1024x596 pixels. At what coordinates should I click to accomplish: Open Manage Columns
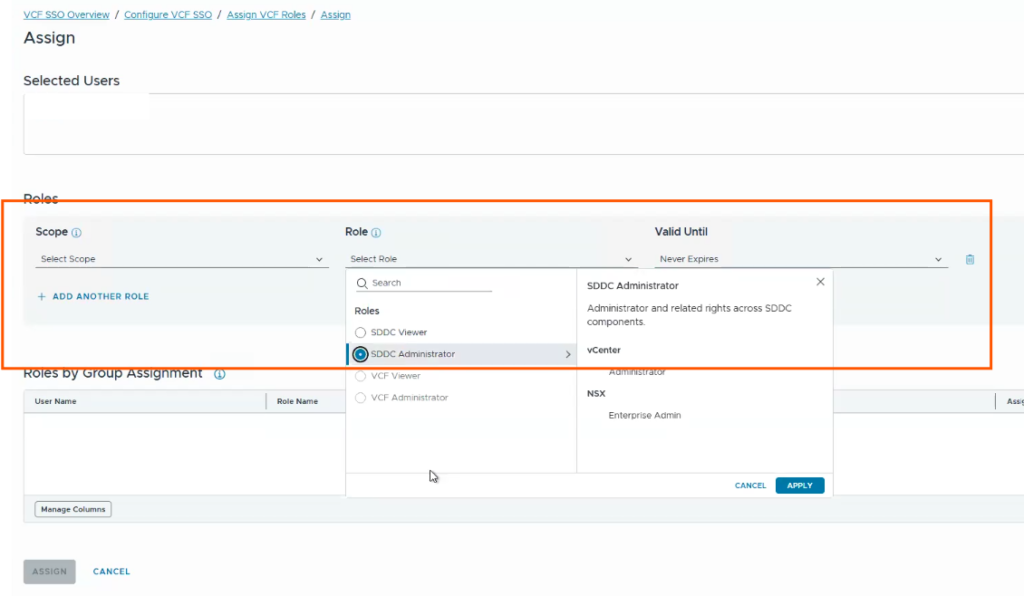73,509
